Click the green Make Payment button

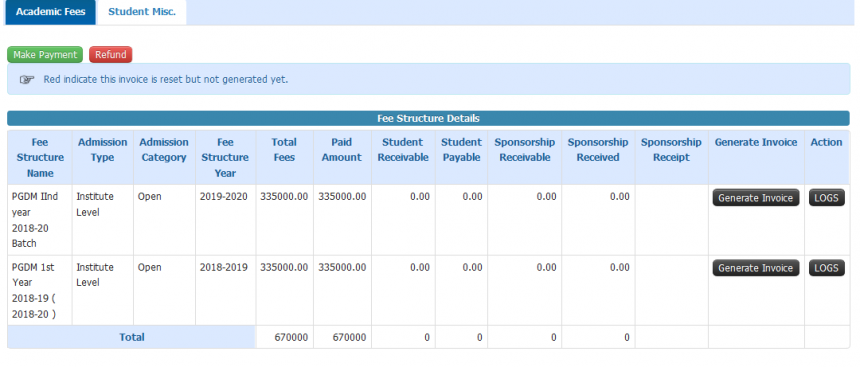pos(45,55)
